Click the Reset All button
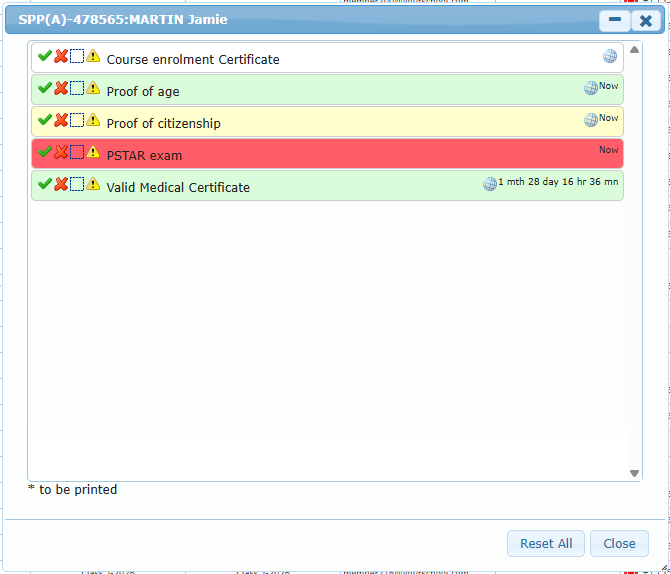The height and width of the screenshot is (574, 670). pos(546,544)
